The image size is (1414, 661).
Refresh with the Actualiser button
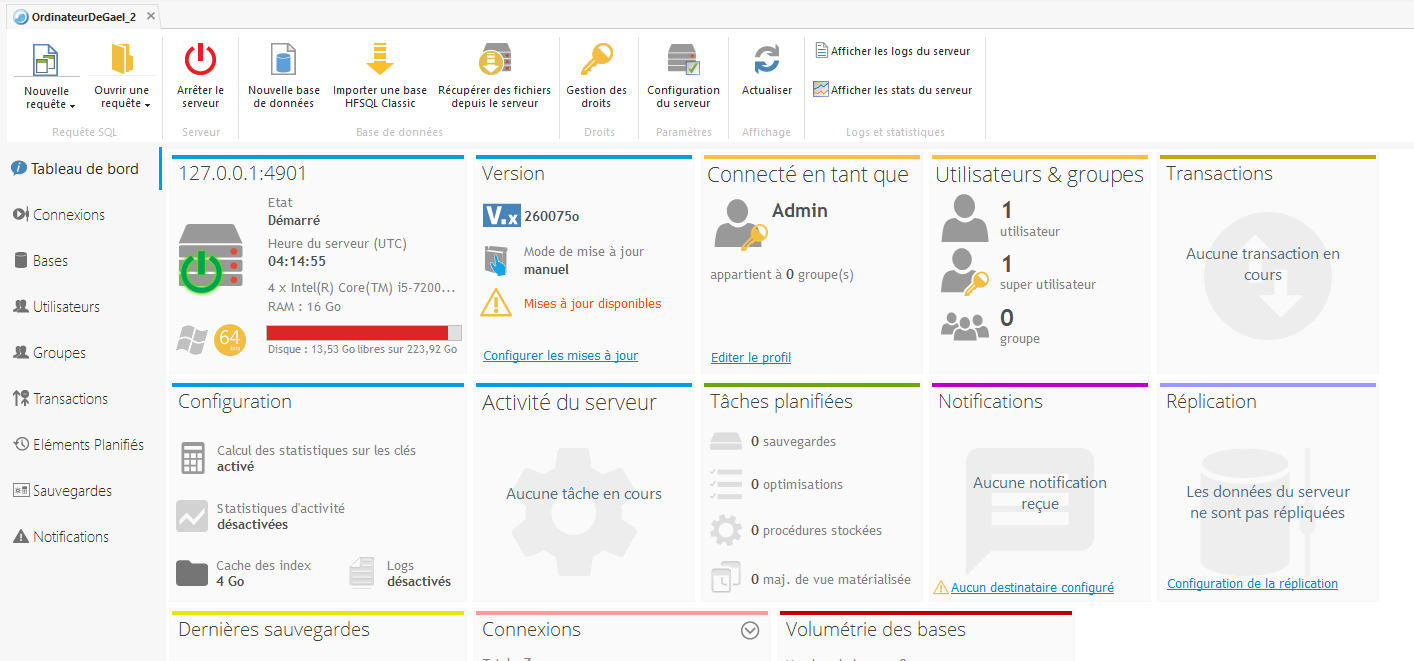[767, 69]
